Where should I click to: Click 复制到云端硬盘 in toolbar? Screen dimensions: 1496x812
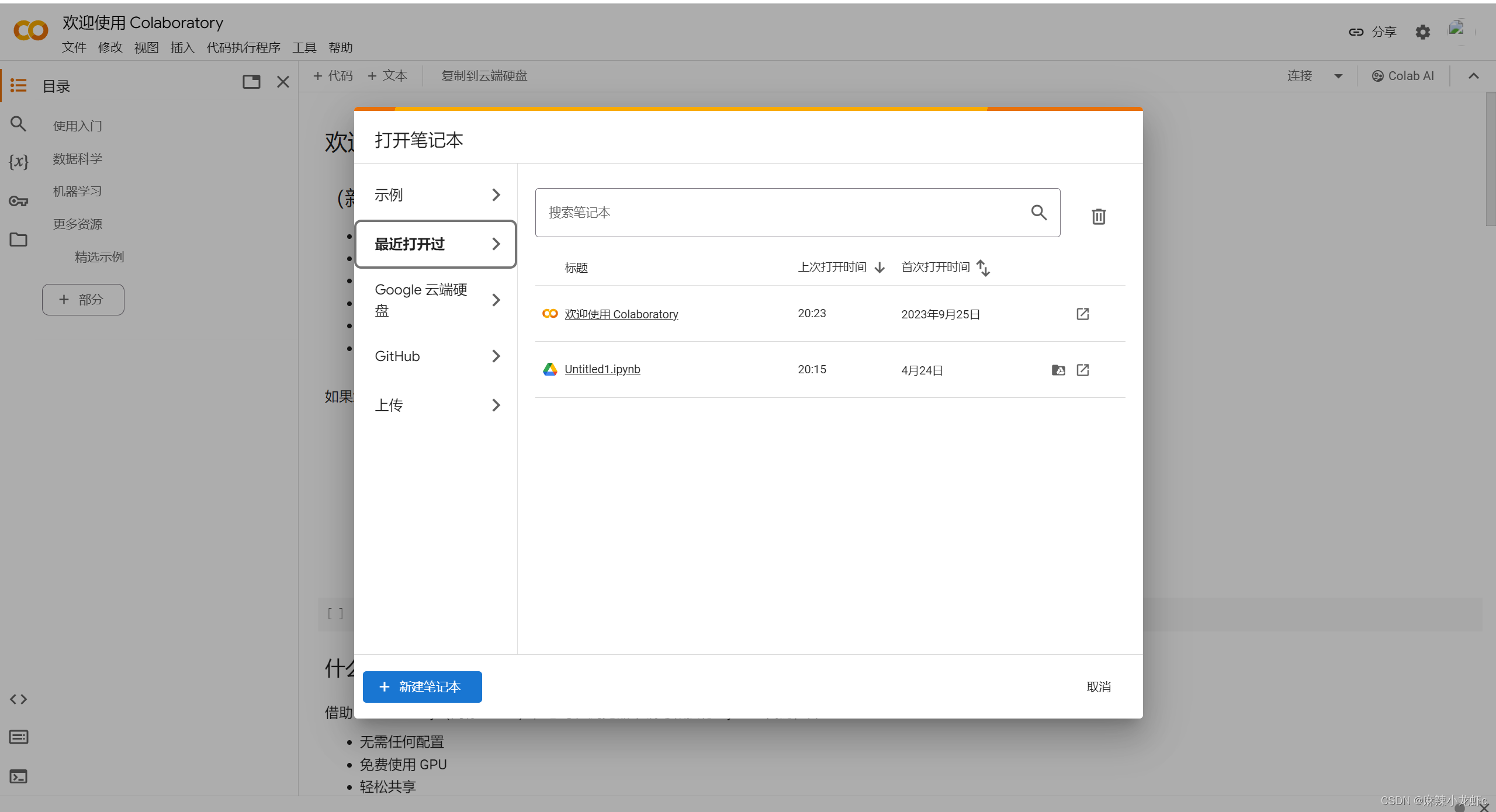click(x=484, y=76)
